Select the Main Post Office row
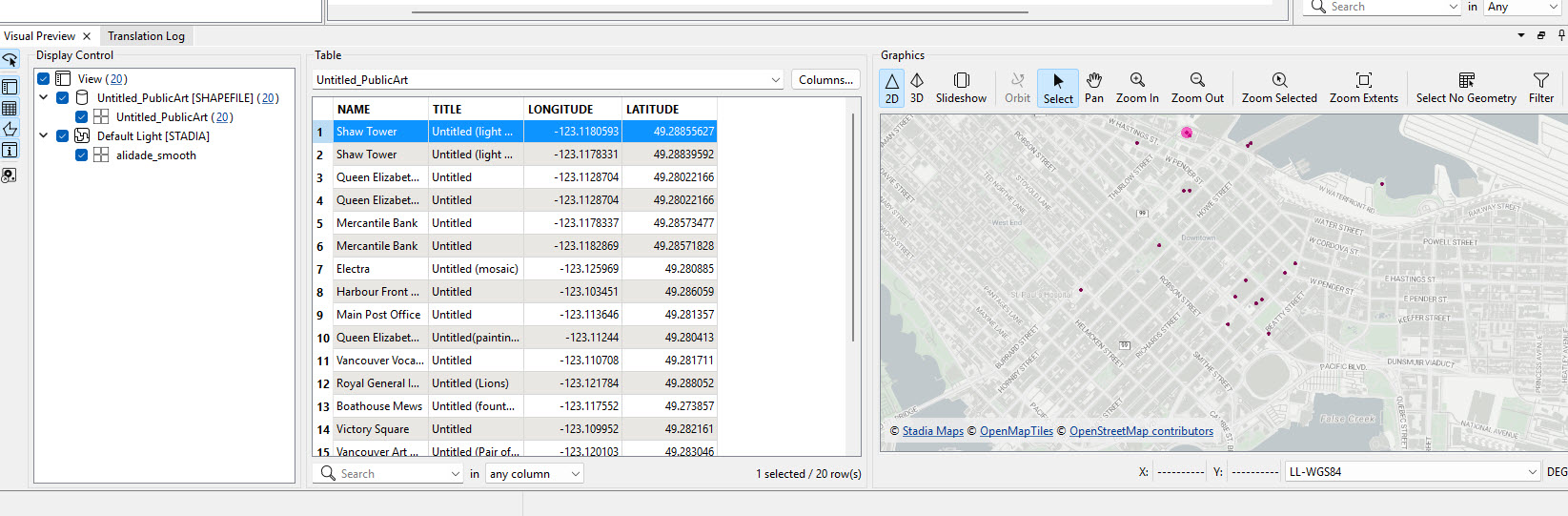The height and width of the screenshot is (516, 1568). (x=515, y=315)
